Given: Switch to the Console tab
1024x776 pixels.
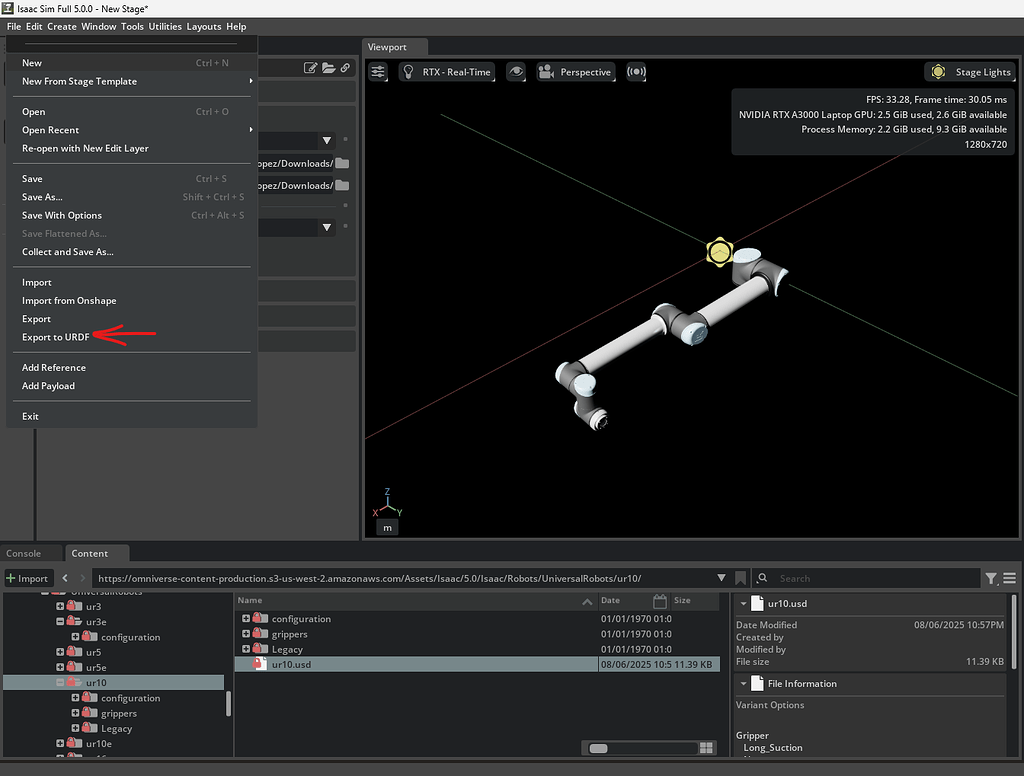Looking at the screenshot, I should 30,552.
